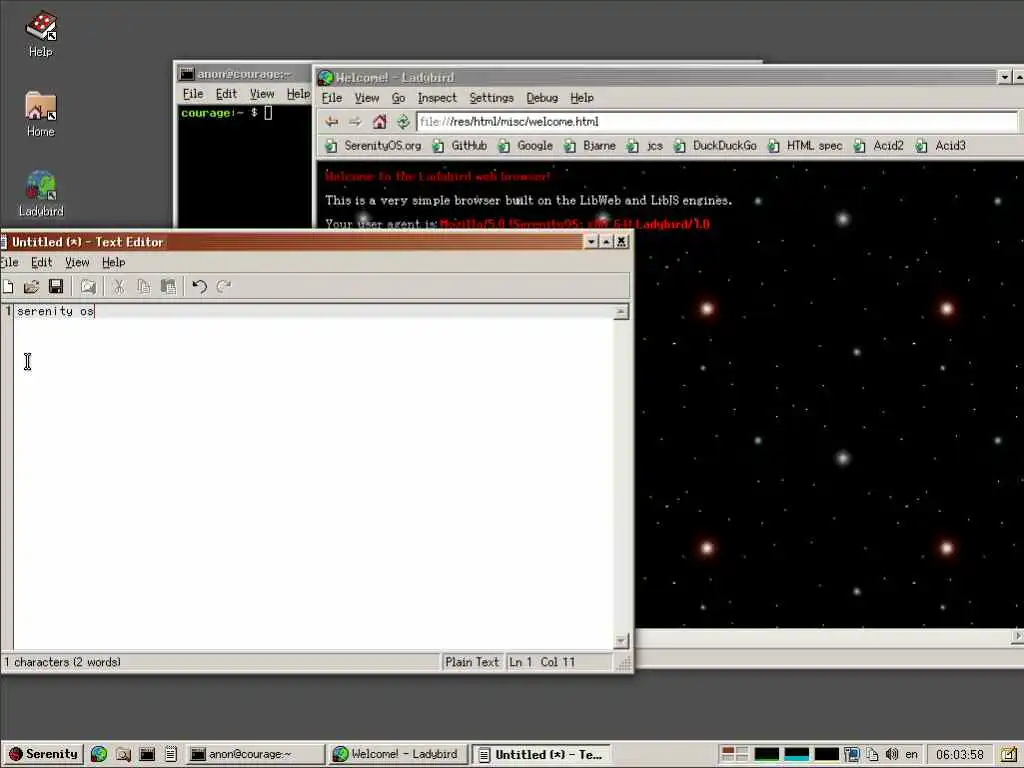The image size is (1024, 768).
Task: Click the Text Editor scrollbar down arrow
Action: (x=621, y=641)
